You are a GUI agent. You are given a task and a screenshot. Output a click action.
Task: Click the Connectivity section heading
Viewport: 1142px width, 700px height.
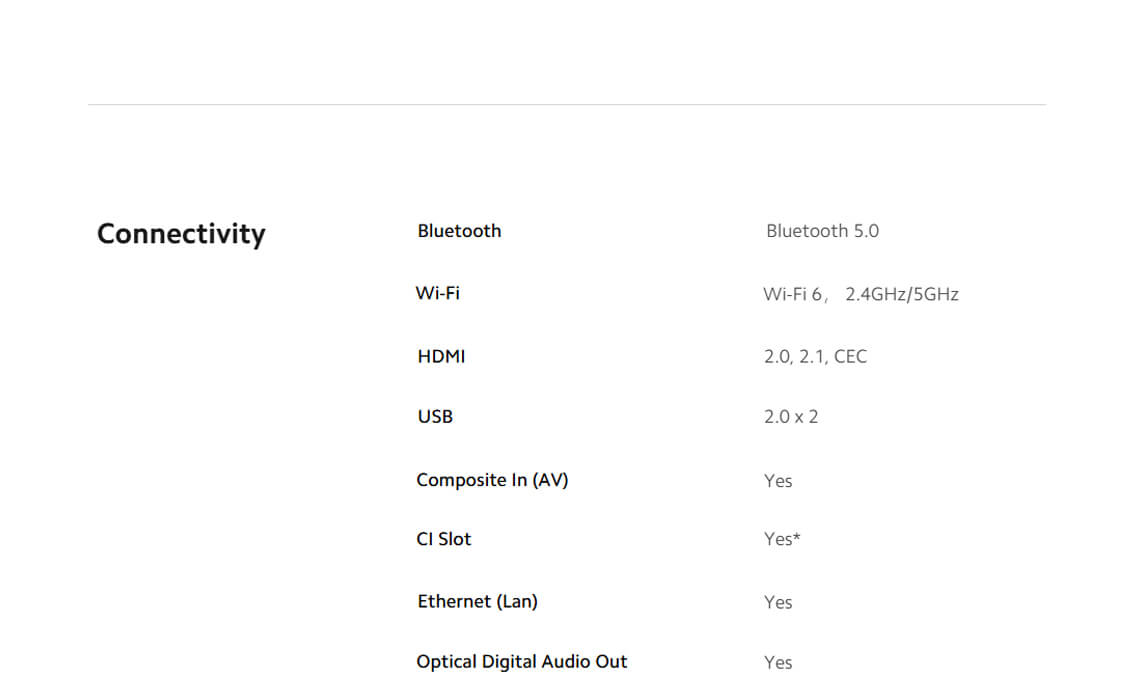(181, 234)
